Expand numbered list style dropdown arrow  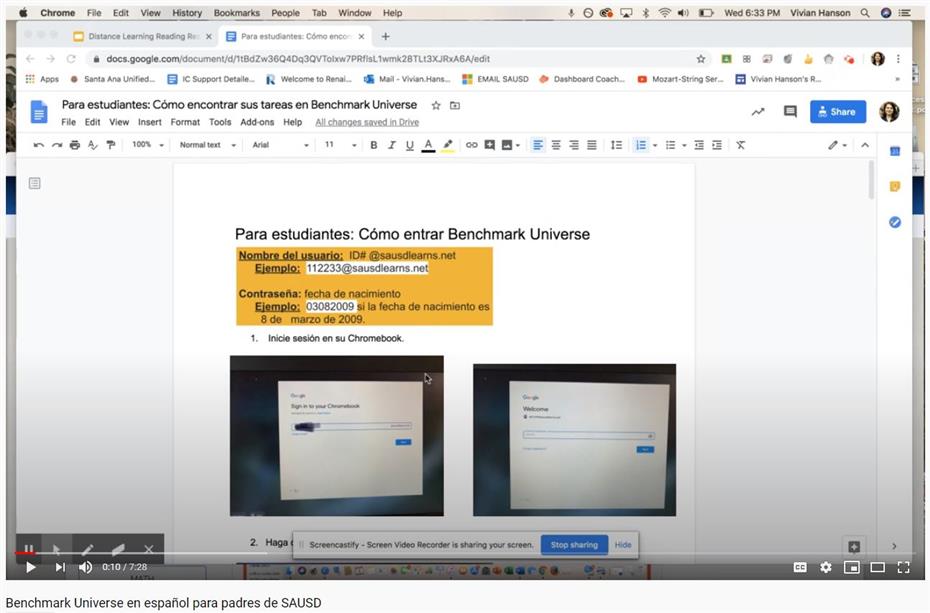tap(655, 145)
